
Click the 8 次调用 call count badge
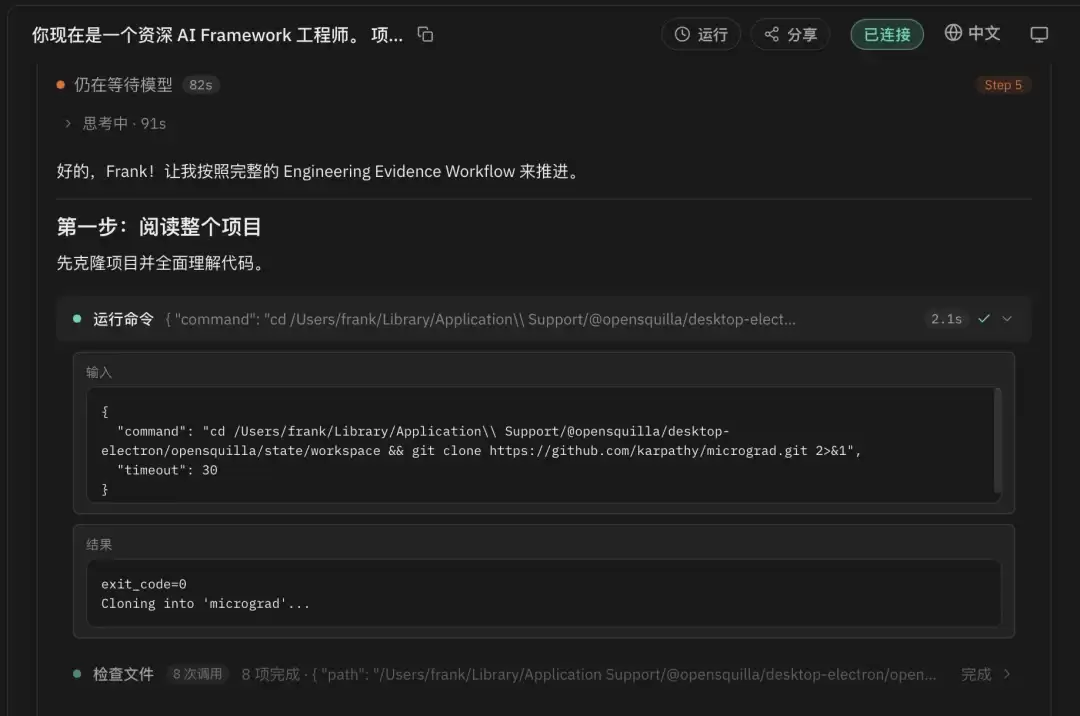point(197,674)
